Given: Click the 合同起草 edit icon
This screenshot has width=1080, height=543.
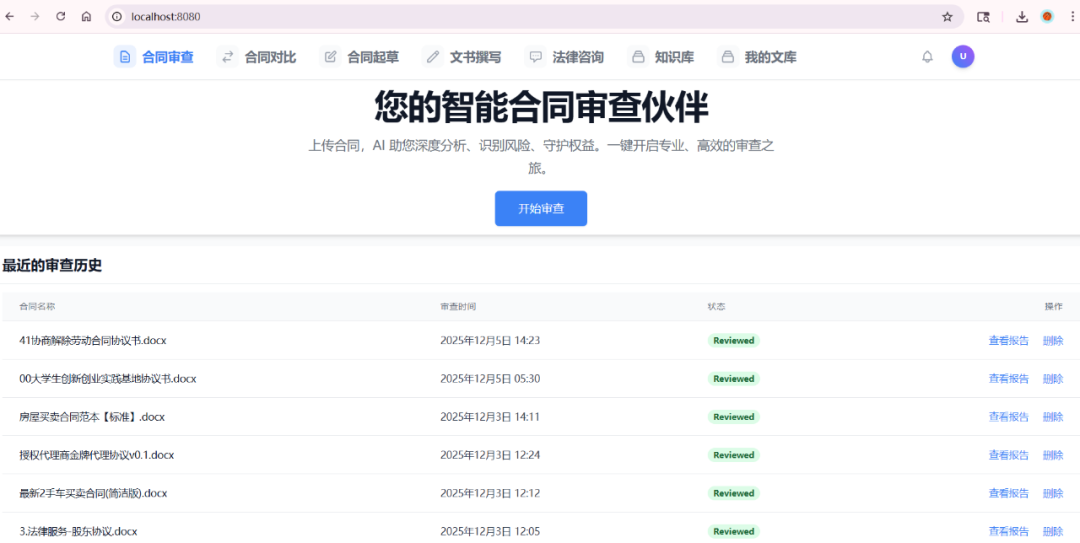Looking at the screenshot, I should (x=331, y=57).
